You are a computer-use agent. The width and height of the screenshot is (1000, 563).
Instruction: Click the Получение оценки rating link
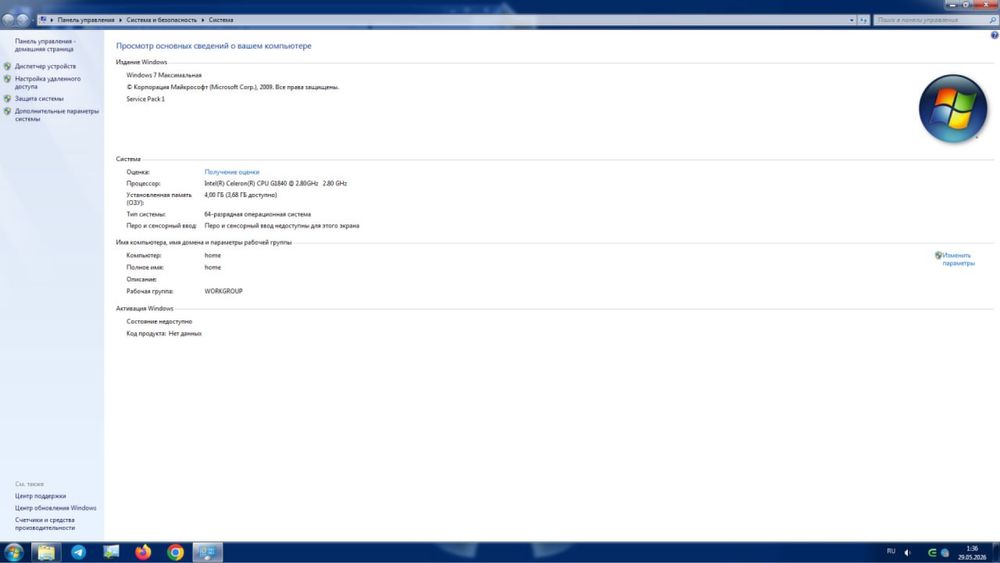232,172
